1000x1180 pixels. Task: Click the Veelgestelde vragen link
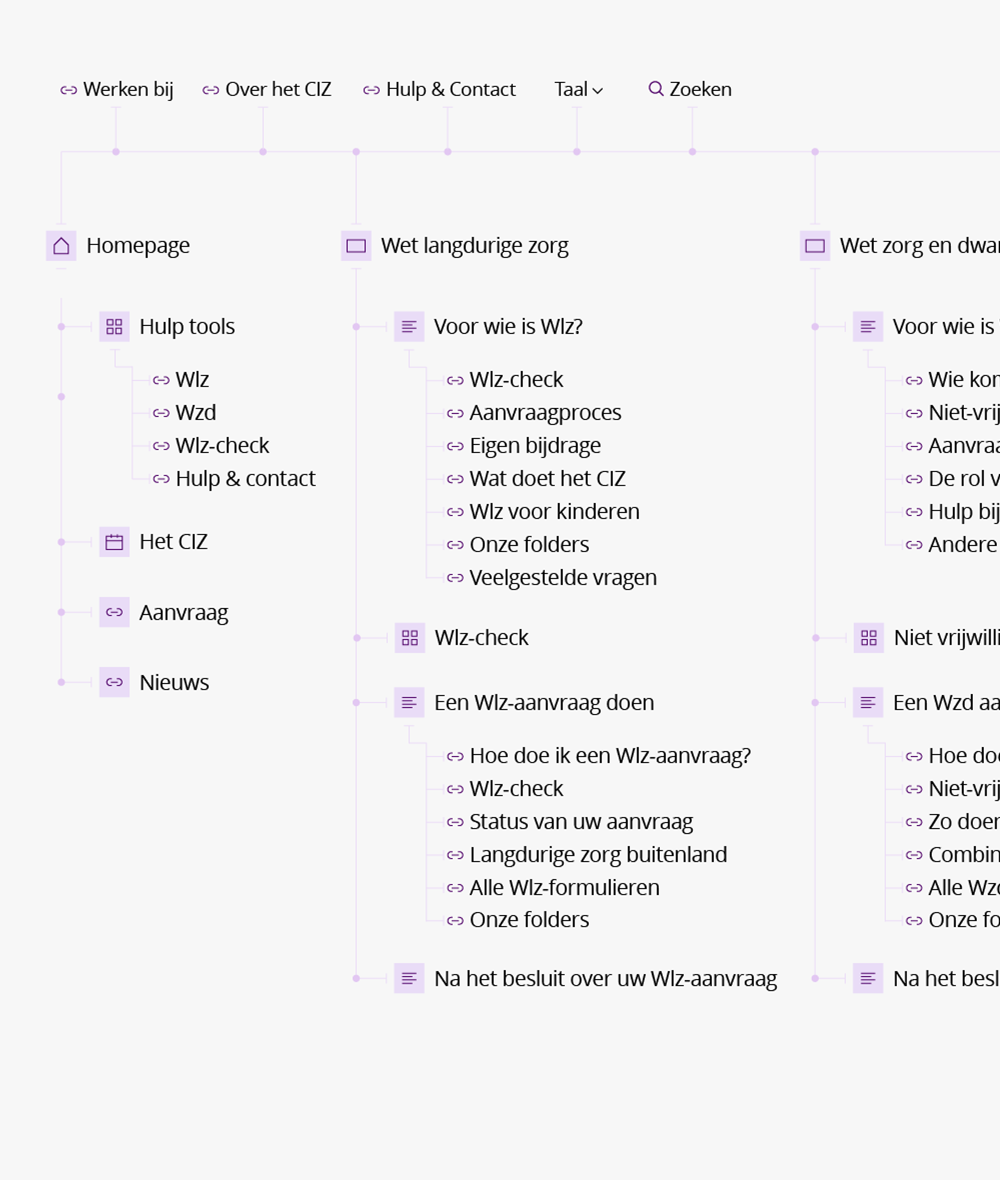(x=563, y=578)
